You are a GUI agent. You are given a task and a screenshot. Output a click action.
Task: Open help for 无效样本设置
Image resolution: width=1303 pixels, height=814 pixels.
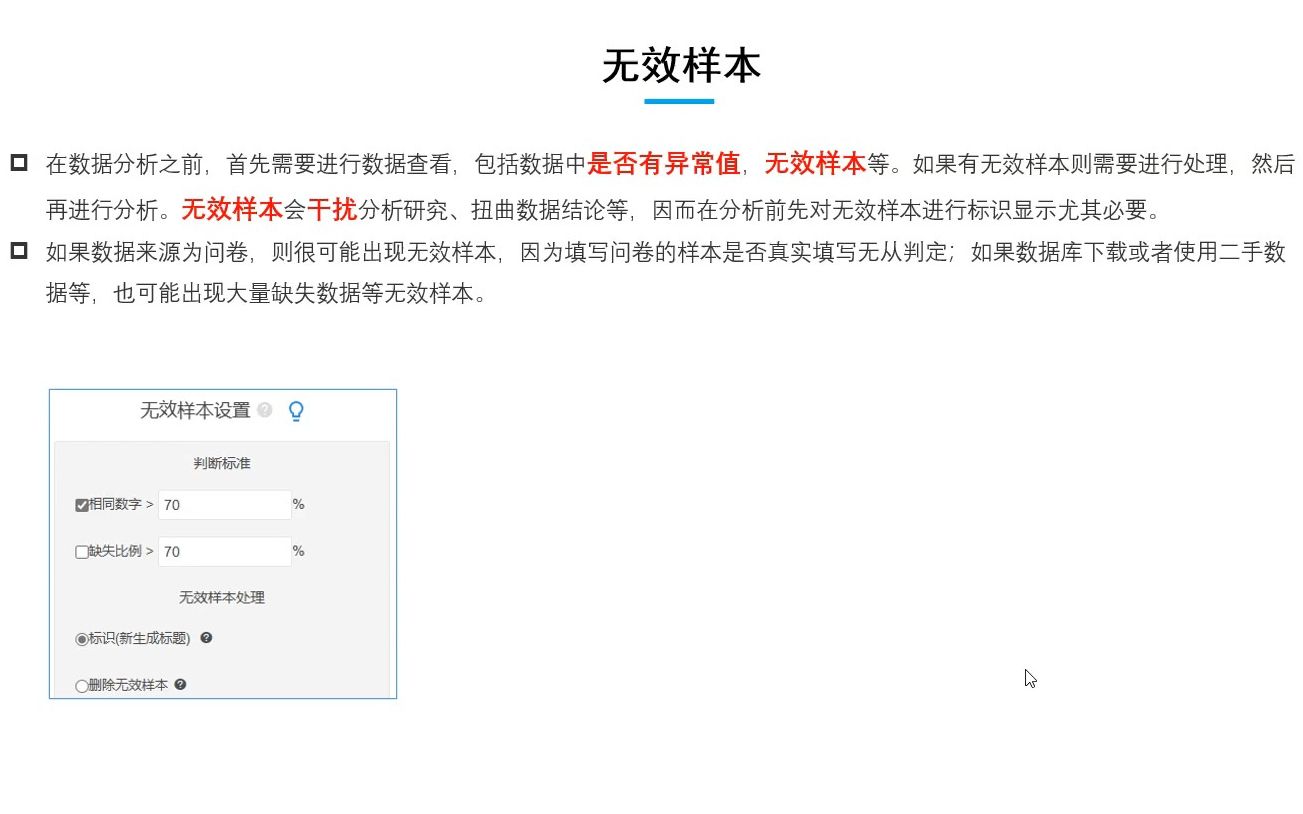click(x=264, y=409)
